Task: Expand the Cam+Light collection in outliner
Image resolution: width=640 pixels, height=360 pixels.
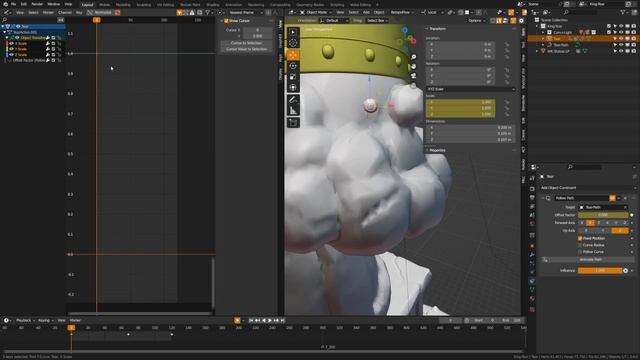Action: [x=543, y=32]
